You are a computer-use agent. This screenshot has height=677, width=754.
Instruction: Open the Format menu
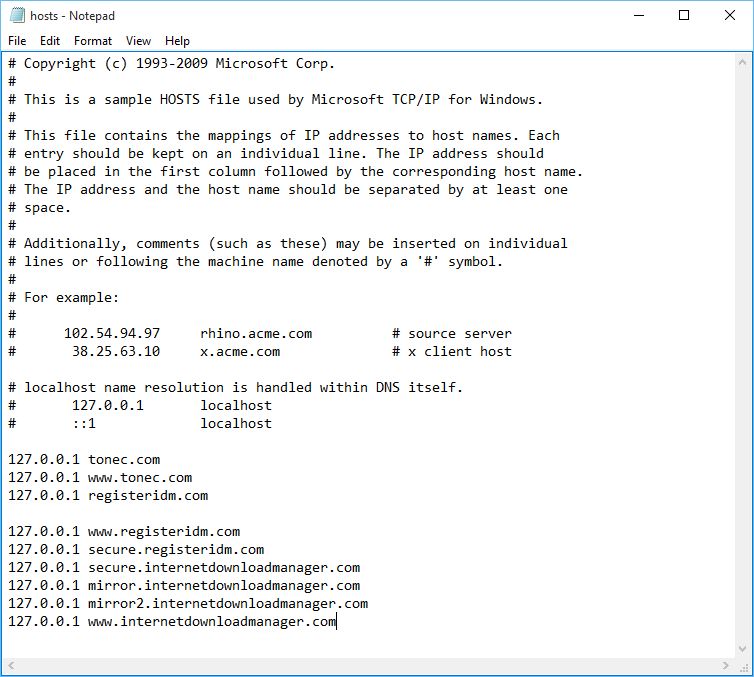click(93, 41)
